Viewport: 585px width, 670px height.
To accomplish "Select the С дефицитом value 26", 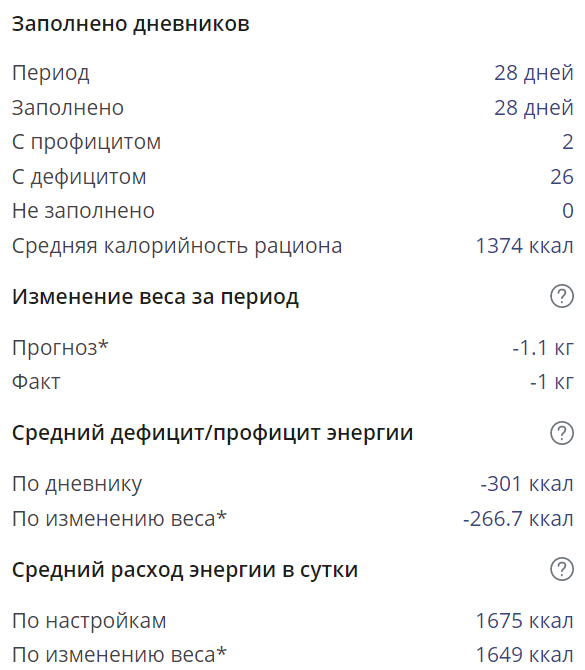I will 561,177.
